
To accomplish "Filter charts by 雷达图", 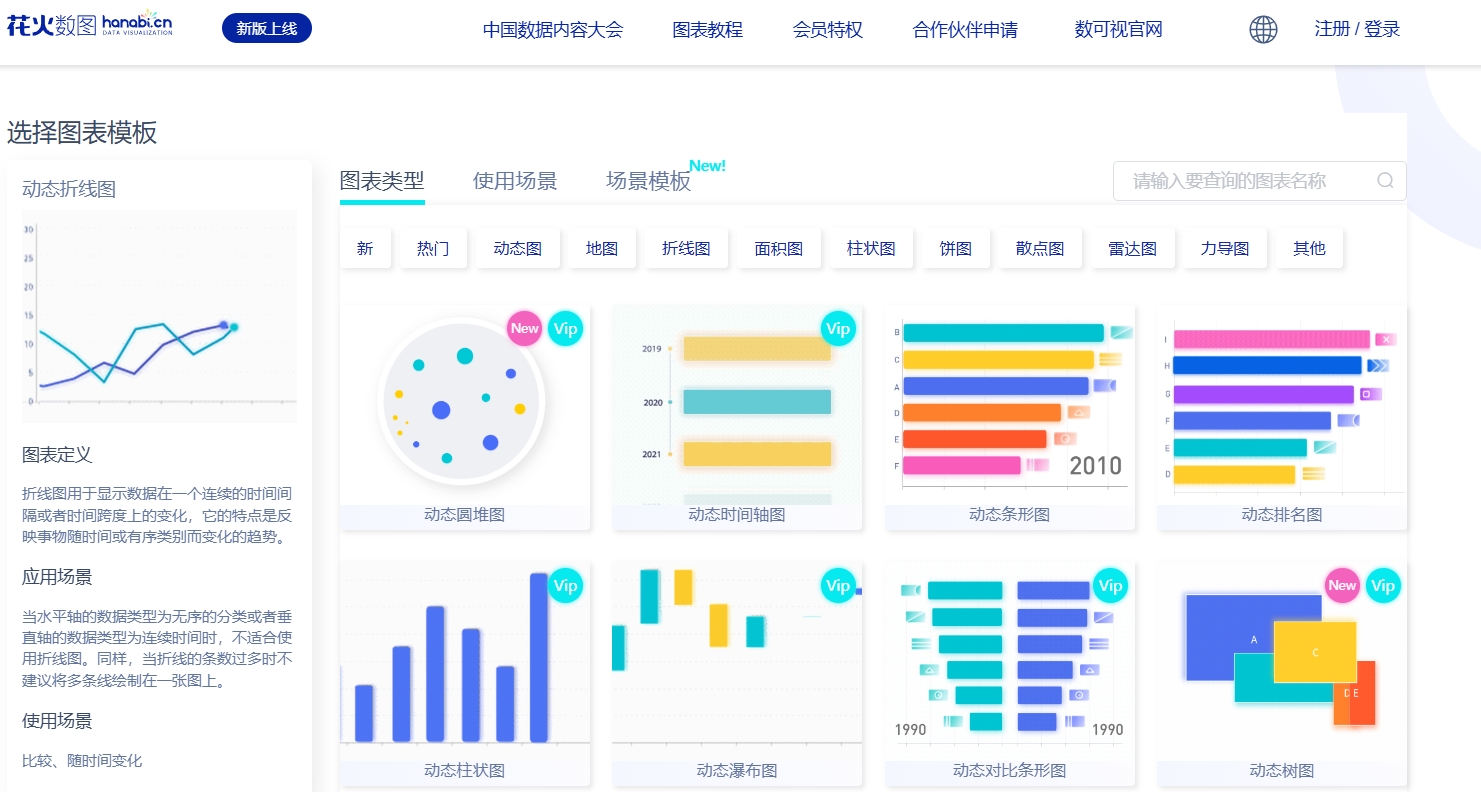I will tap(1133, 248).
